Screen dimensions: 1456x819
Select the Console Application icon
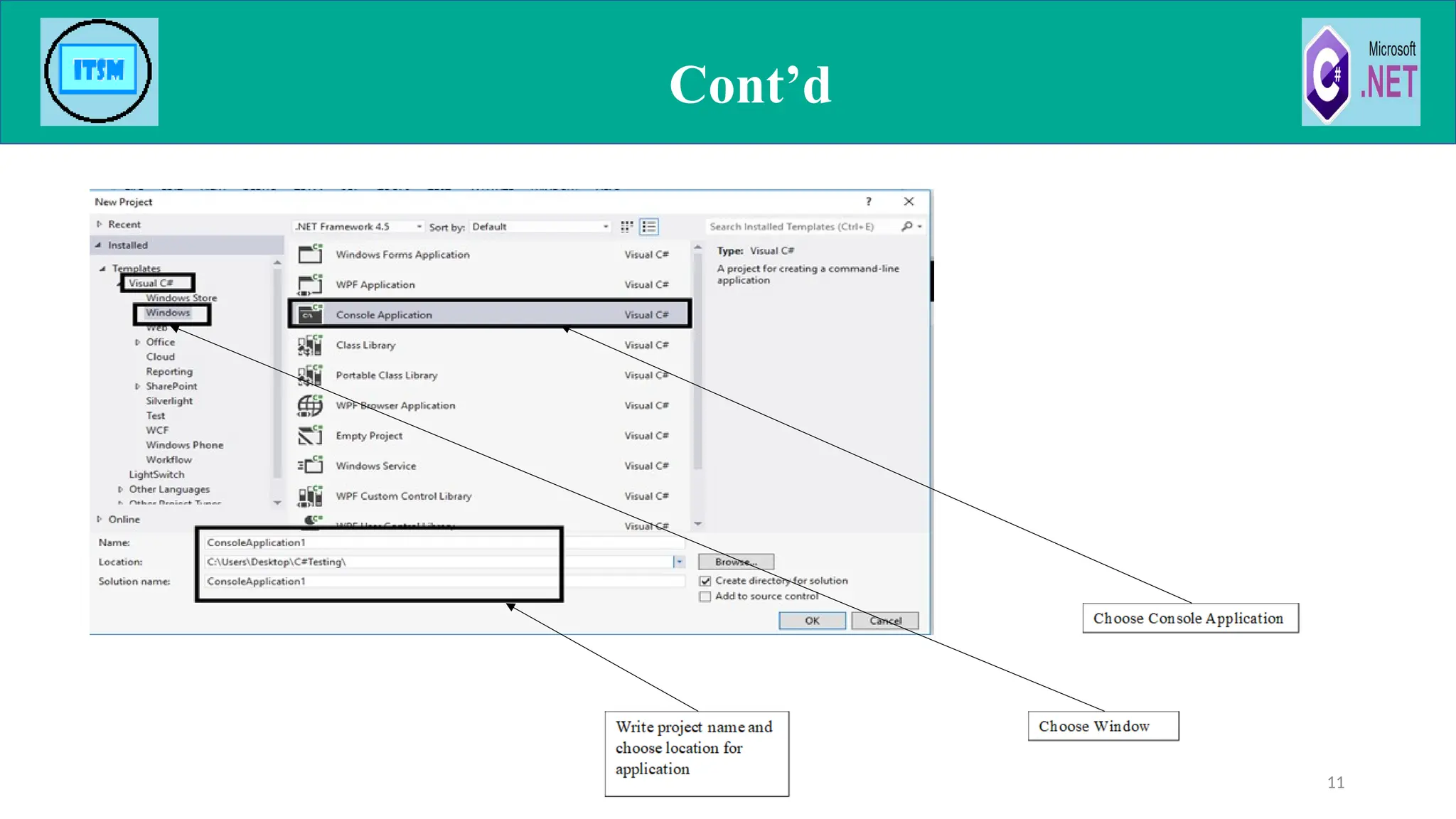[310, 314]
